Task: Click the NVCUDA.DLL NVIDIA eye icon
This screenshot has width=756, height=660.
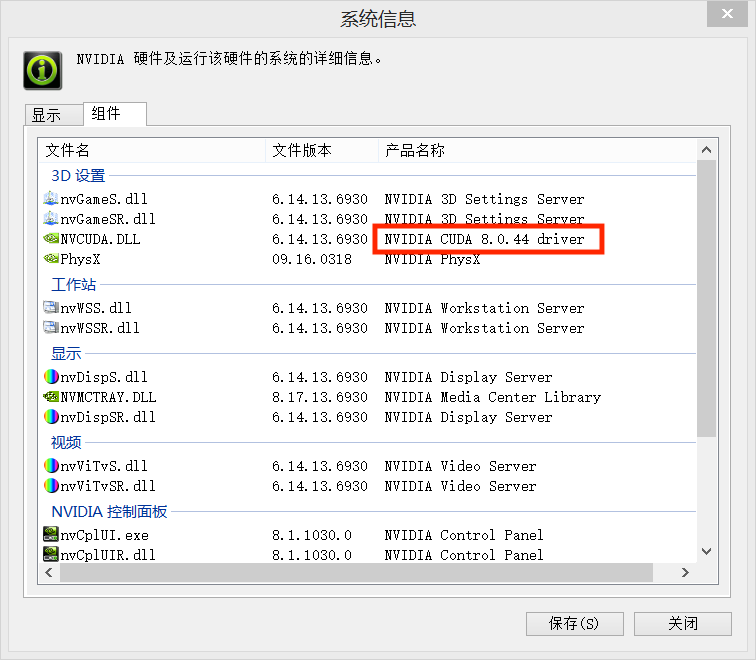Action: [x=51, y=238]
